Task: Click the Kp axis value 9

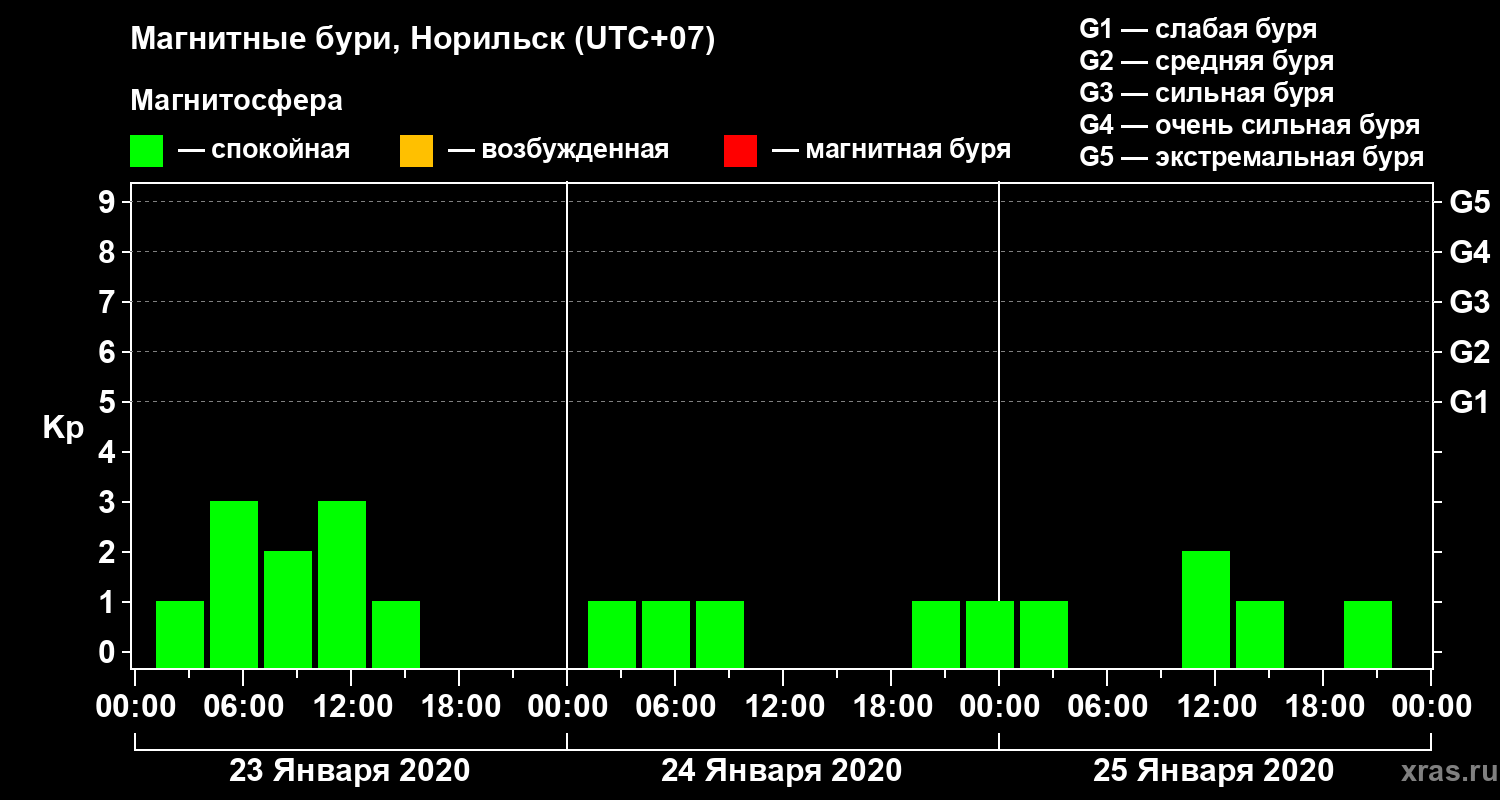Action: tap(109, 202)
